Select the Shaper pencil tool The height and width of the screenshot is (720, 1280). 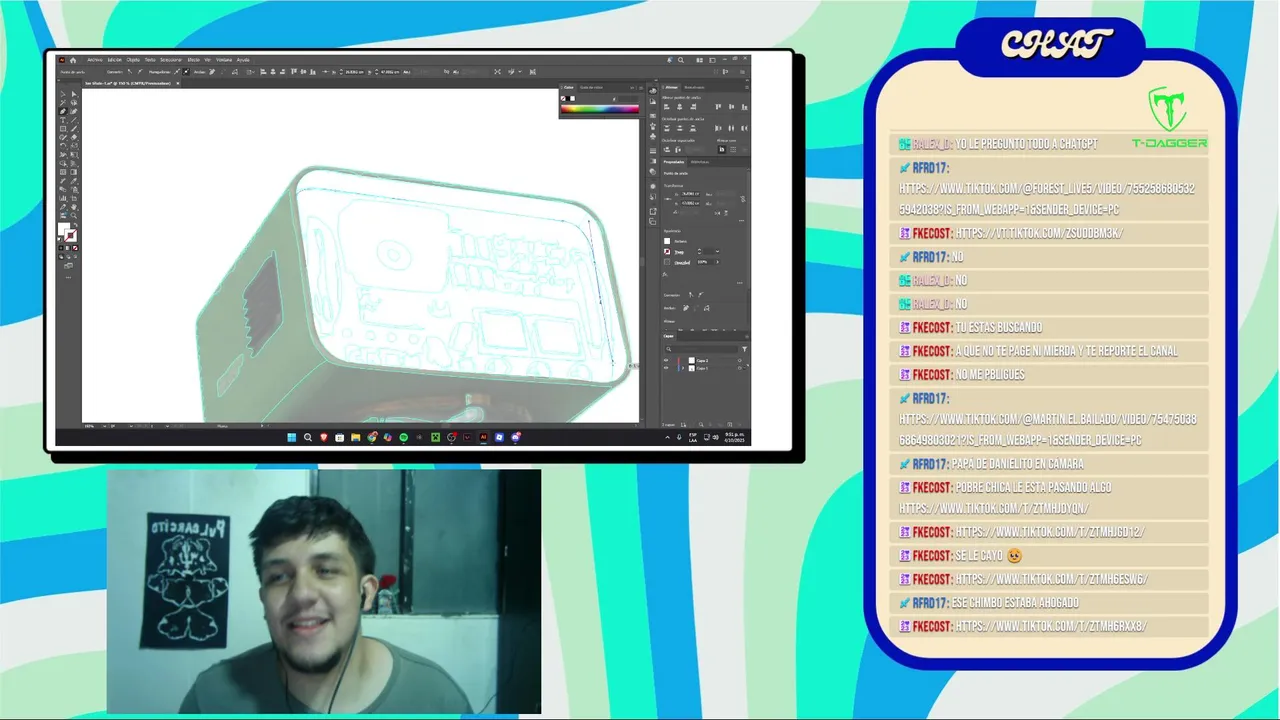[63, 137]
